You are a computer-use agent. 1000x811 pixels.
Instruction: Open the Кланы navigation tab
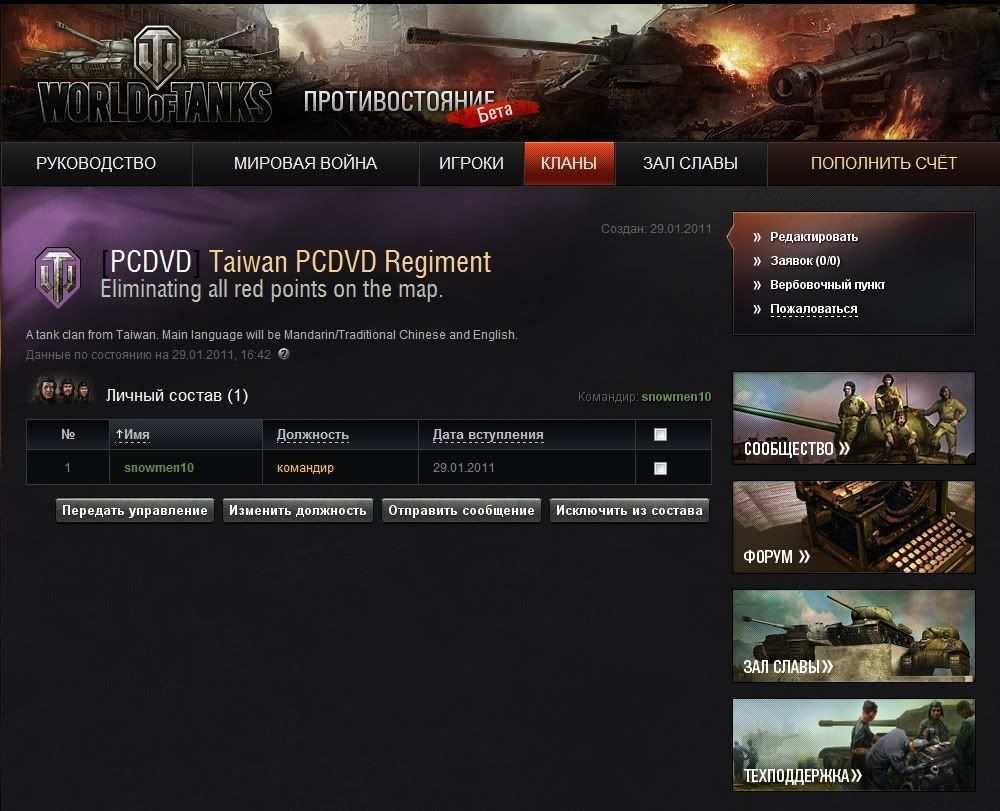click(568, 164)
